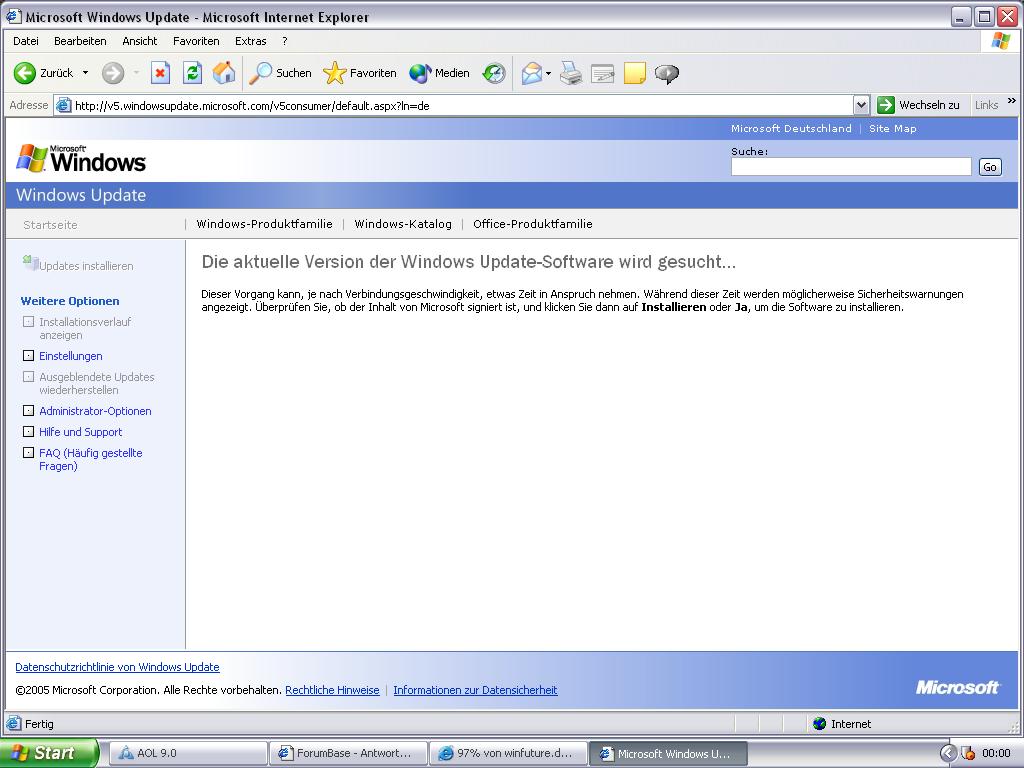Open browsing history clock icon
This screenshot has width=1024, height=768.
(494, 73)
